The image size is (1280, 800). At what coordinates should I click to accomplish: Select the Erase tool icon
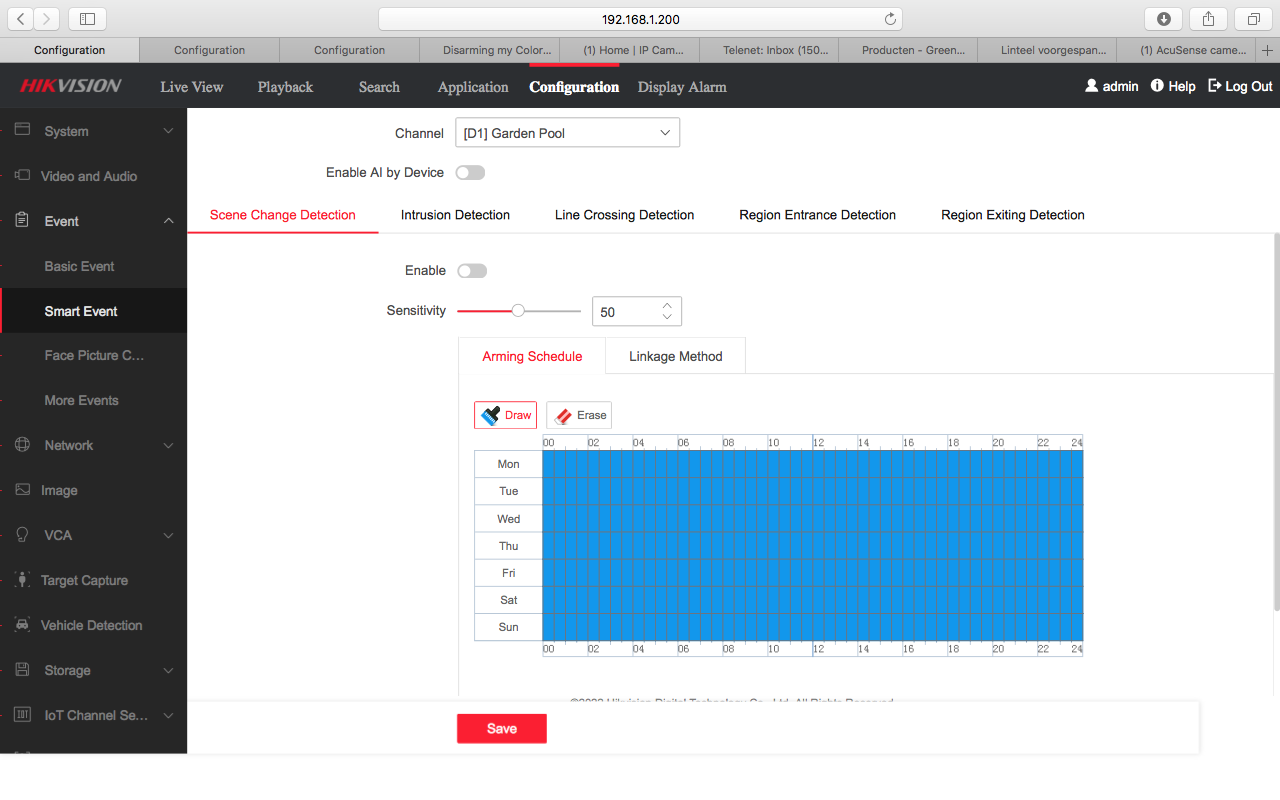tap(563, 416)
